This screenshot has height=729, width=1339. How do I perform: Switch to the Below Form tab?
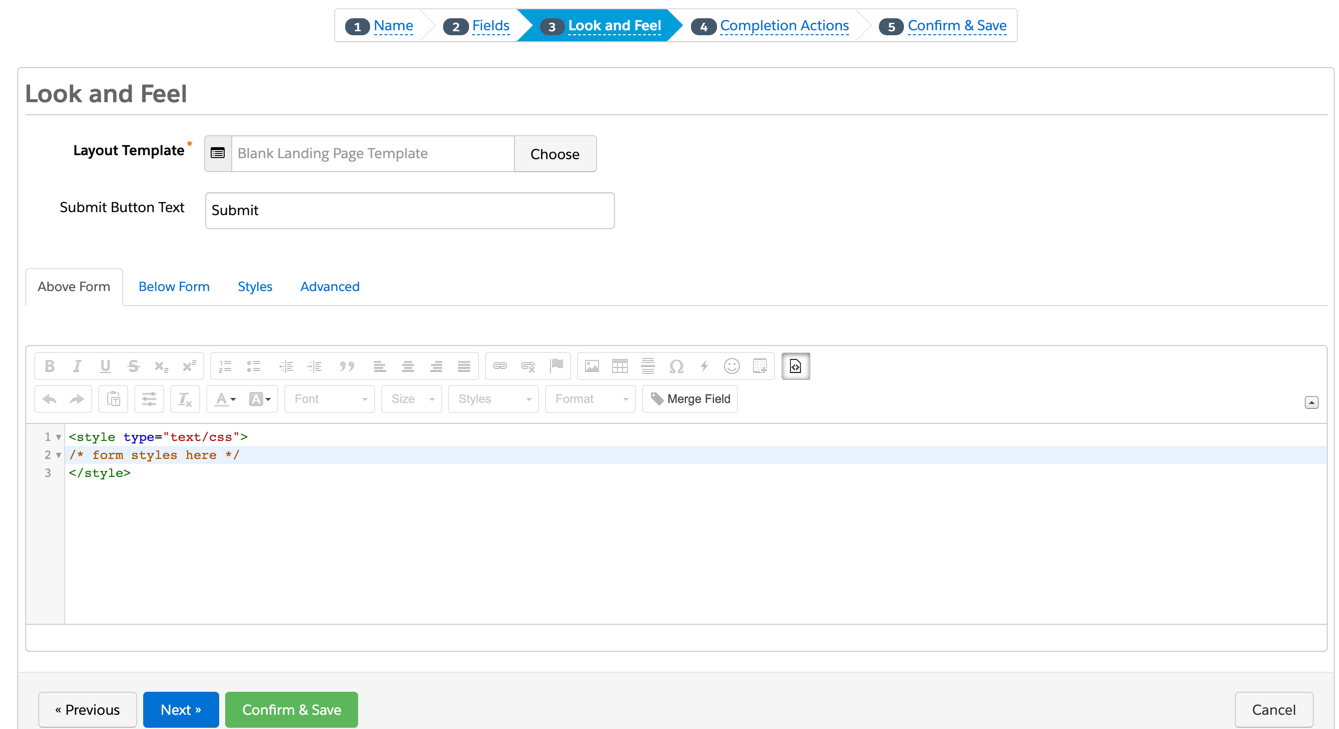(x=173, y=286)
